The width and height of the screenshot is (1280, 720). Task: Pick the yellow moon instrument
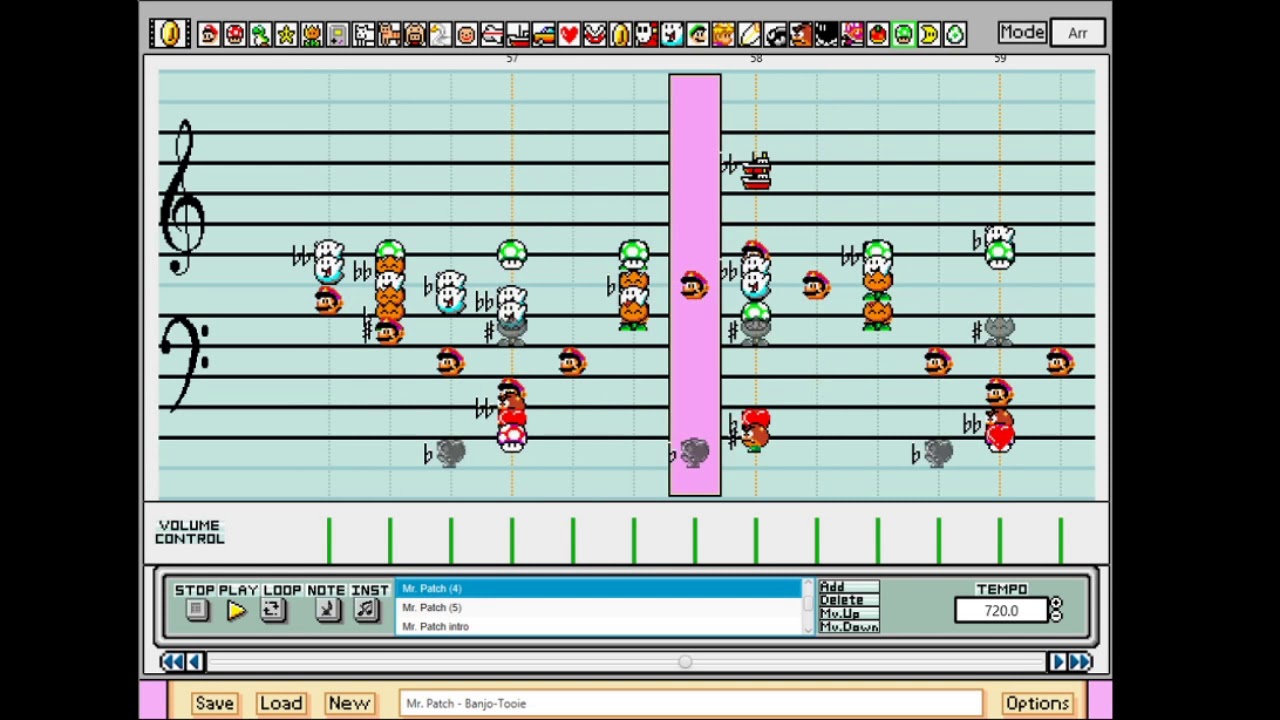[929, 34]
